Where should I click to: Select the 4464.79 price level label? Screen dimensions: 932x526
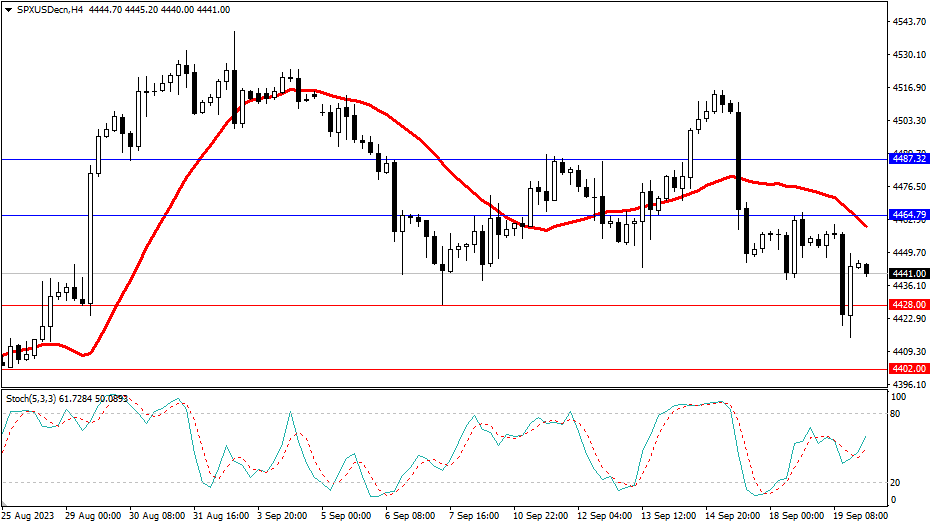pyautogui.click(x=909, y=215)
